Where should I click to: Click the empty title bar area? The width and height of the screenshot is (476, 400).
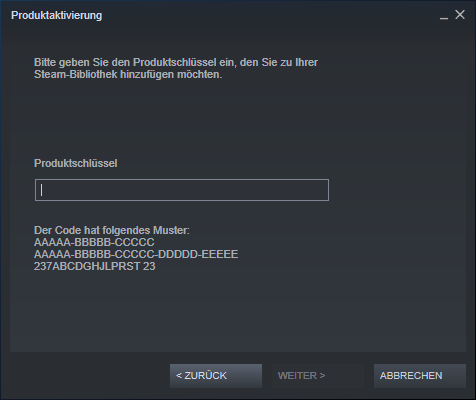pyautogui.click(x=267, y=15)
